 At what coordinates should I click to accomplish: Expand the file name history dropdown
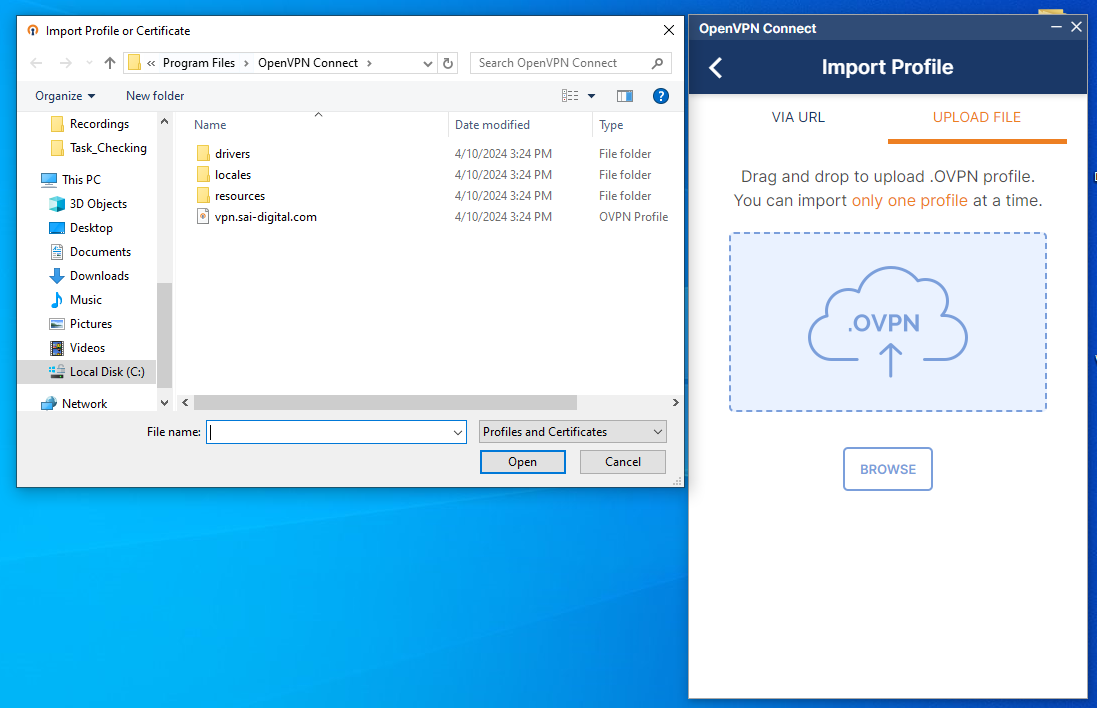coord(458,431)
